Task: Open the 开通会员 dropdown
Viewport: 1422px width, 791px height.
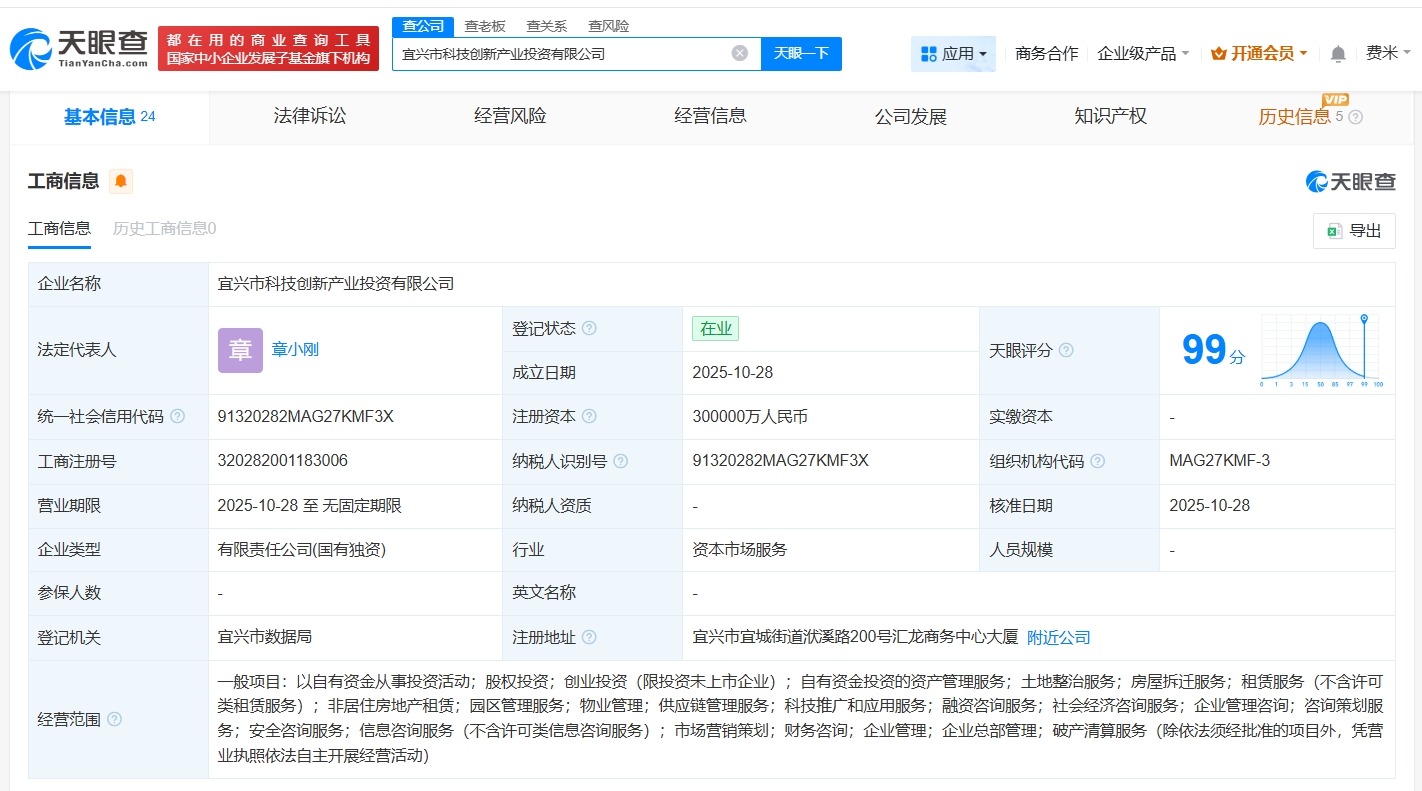Action: 1258,53
